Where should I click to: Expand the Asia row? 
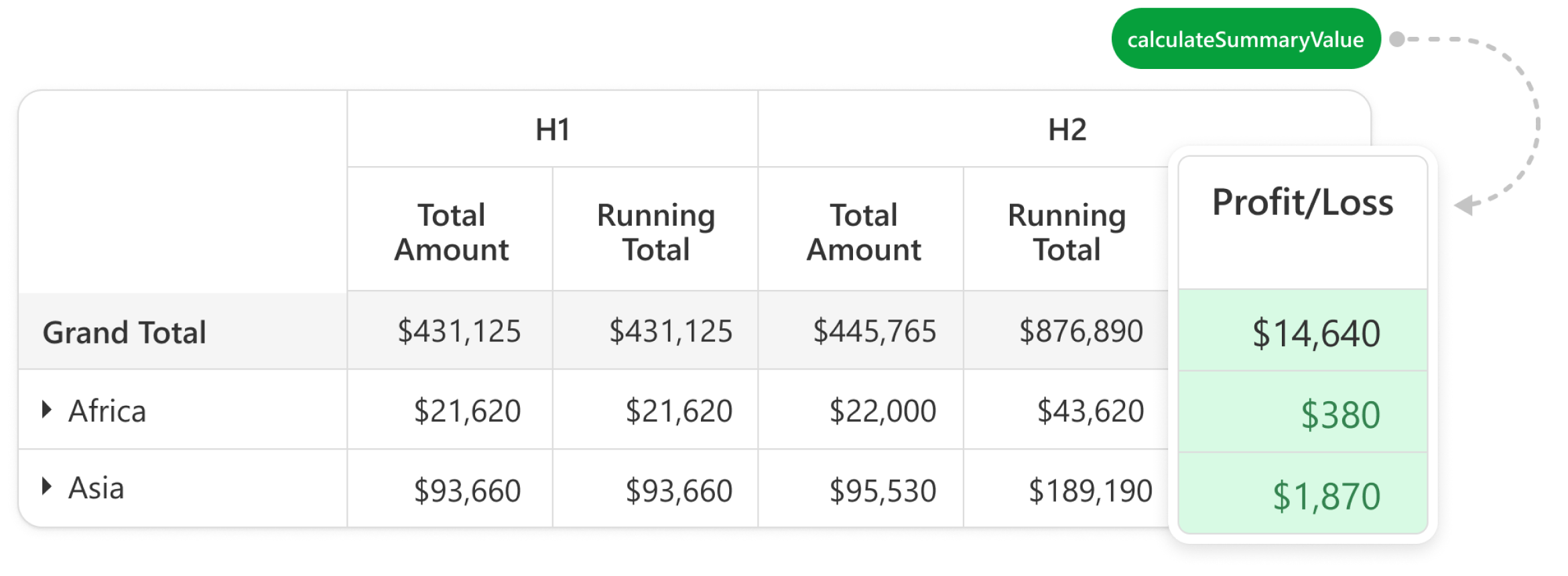click(46, 487)
